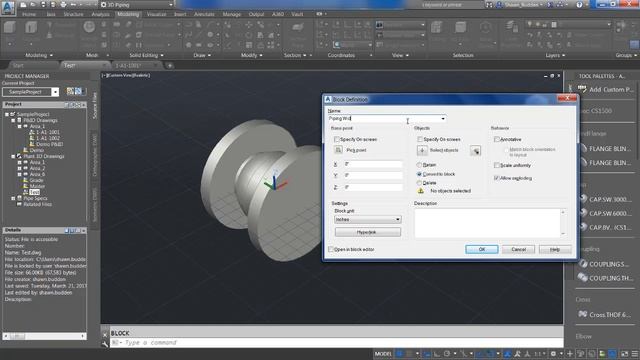
Task: Expand the Area 2 tree node
Action: click(19, 168)
